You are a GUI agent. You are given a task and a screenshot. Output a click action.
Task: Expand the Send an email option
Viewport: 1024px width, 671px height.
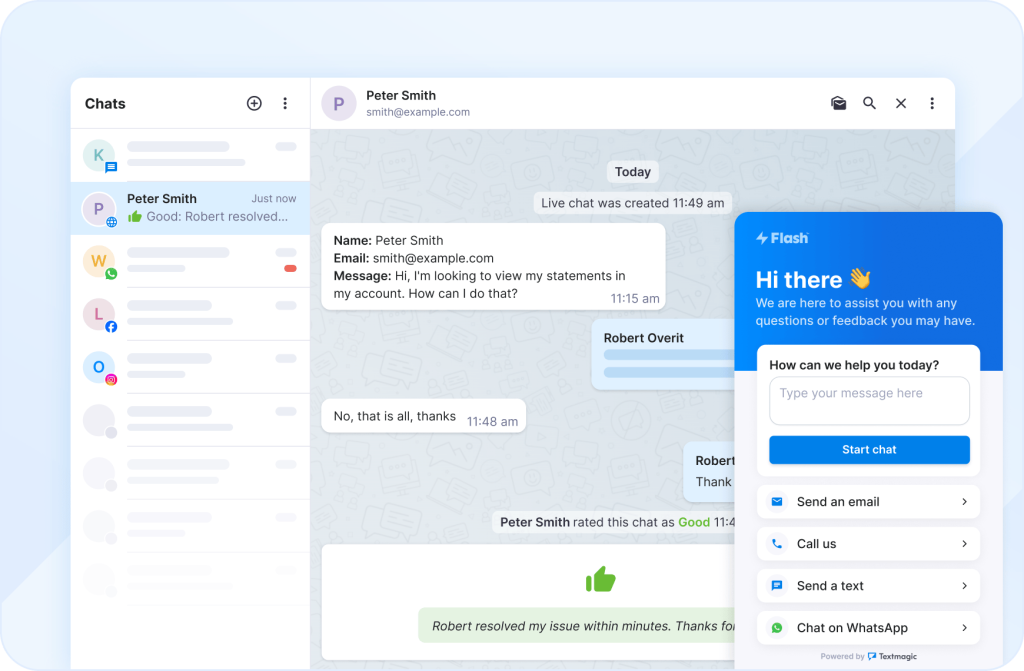click(x=963, y=501)
